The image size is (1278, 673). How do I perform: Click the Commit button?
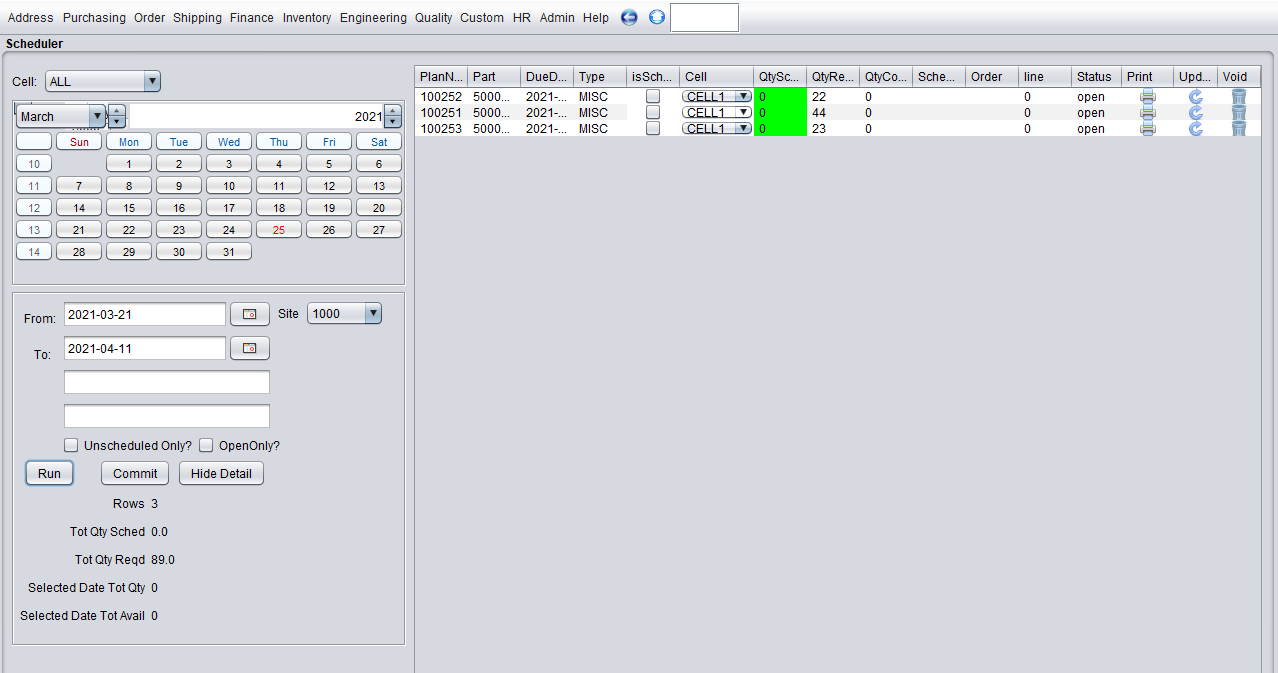point(135,474)
